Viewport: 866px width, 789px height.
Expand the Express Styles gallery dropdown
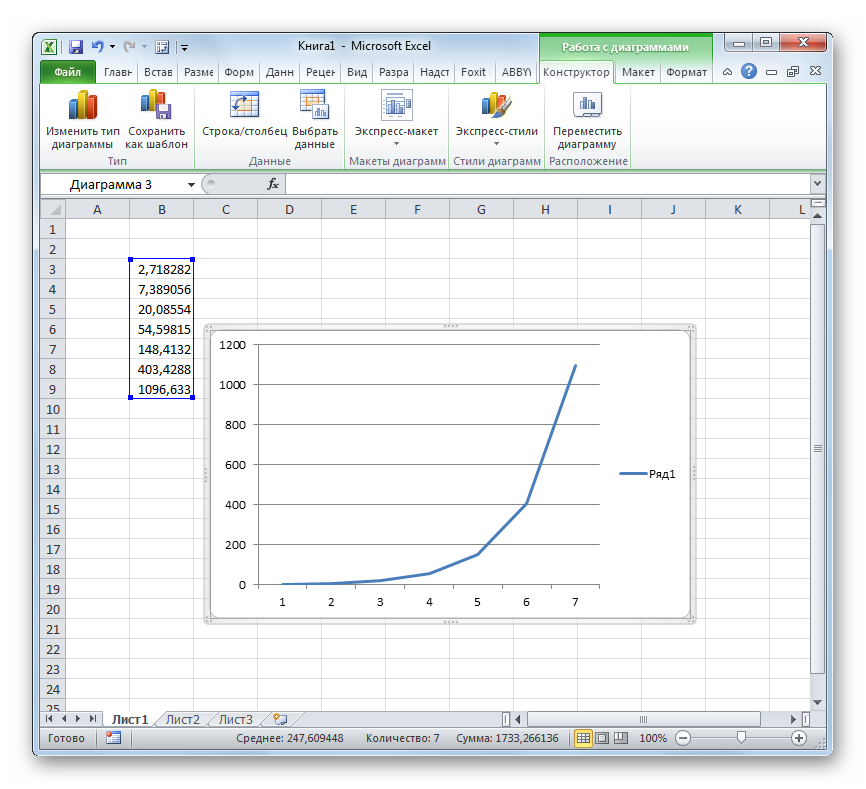tap(496, 142)
